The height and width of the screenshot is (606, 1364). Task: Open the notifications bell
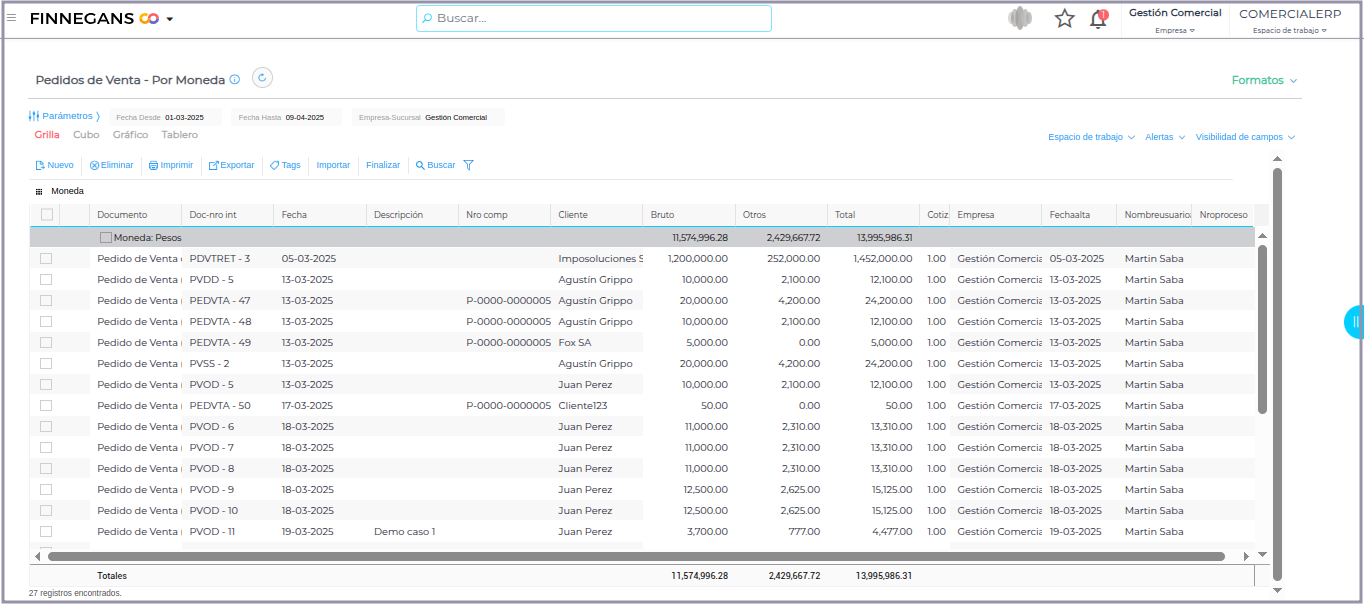pos(1098,19)
